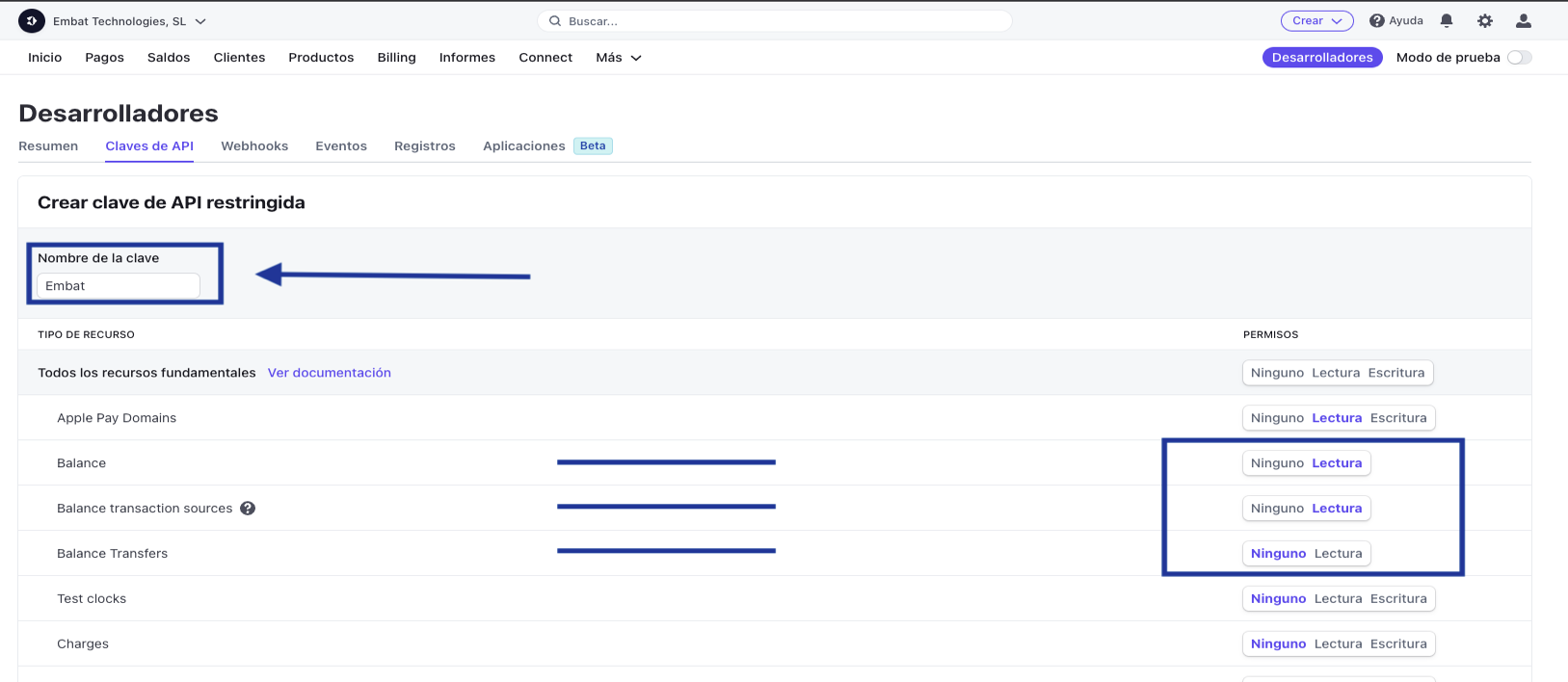Set all fundamental resources to Lectura
The image size is (1568, 682).
1336,373
